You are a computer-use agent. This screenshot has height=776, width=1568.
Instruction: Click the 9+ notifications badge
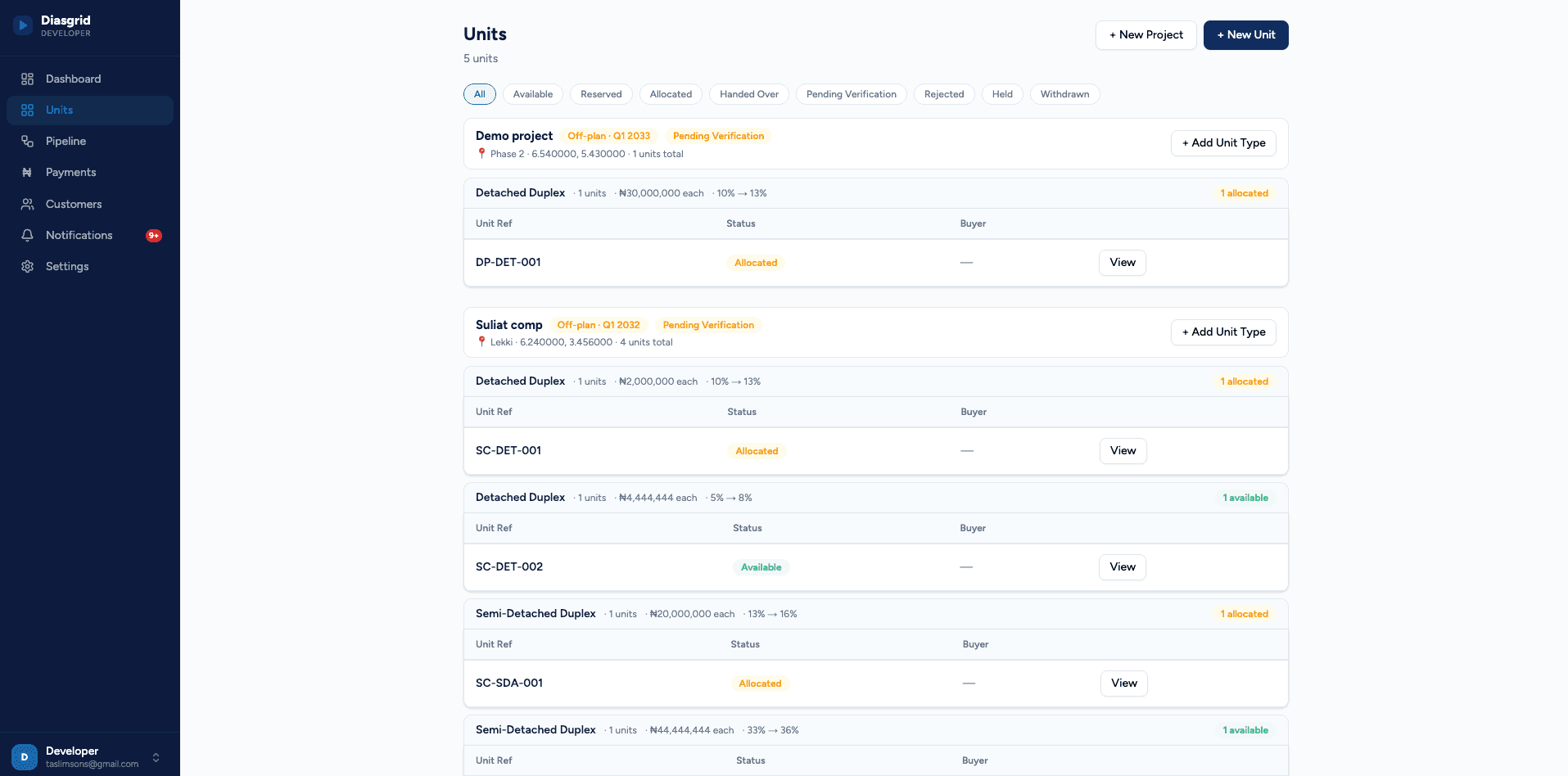click(x=154, y=236)
